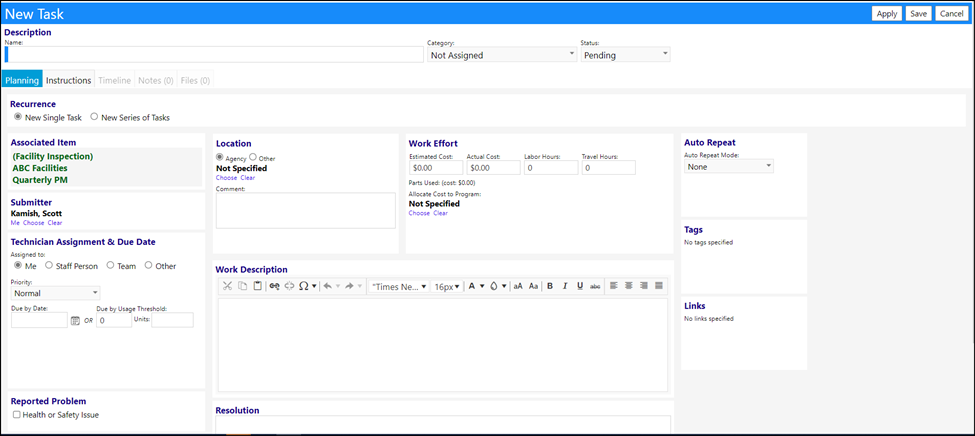Remove hyperlink icon in editor toolbar
The height and width of the screenshot is (436, 975).
[x=289, y=286]
